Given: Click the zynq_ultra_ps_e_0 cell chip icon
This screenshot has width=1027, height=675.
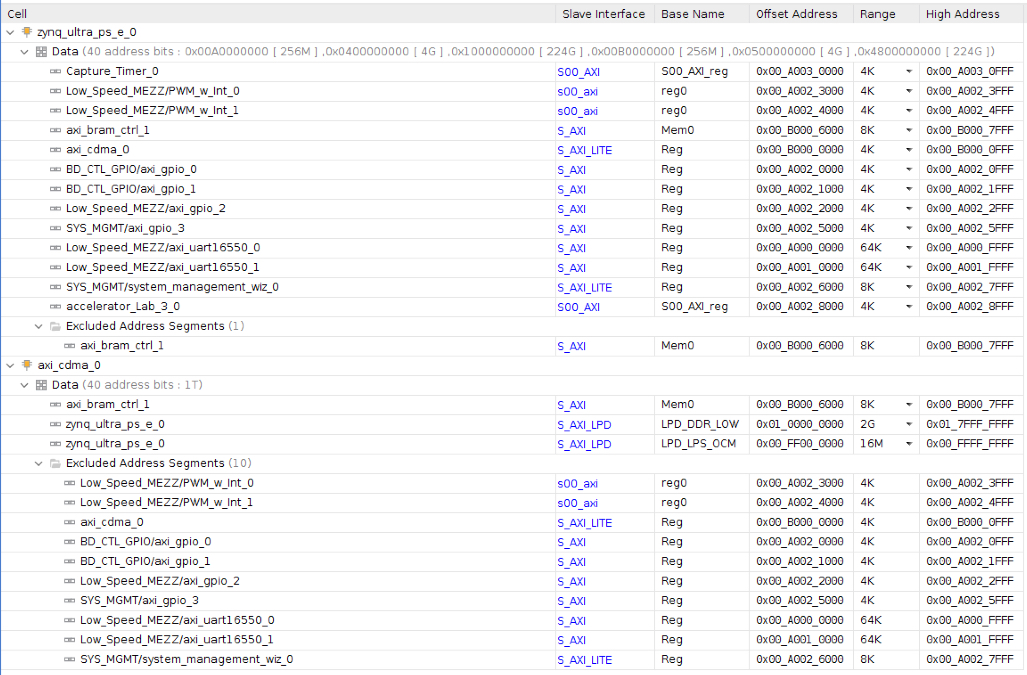Looking at the screenshot, I should click(x=27, y=32).
